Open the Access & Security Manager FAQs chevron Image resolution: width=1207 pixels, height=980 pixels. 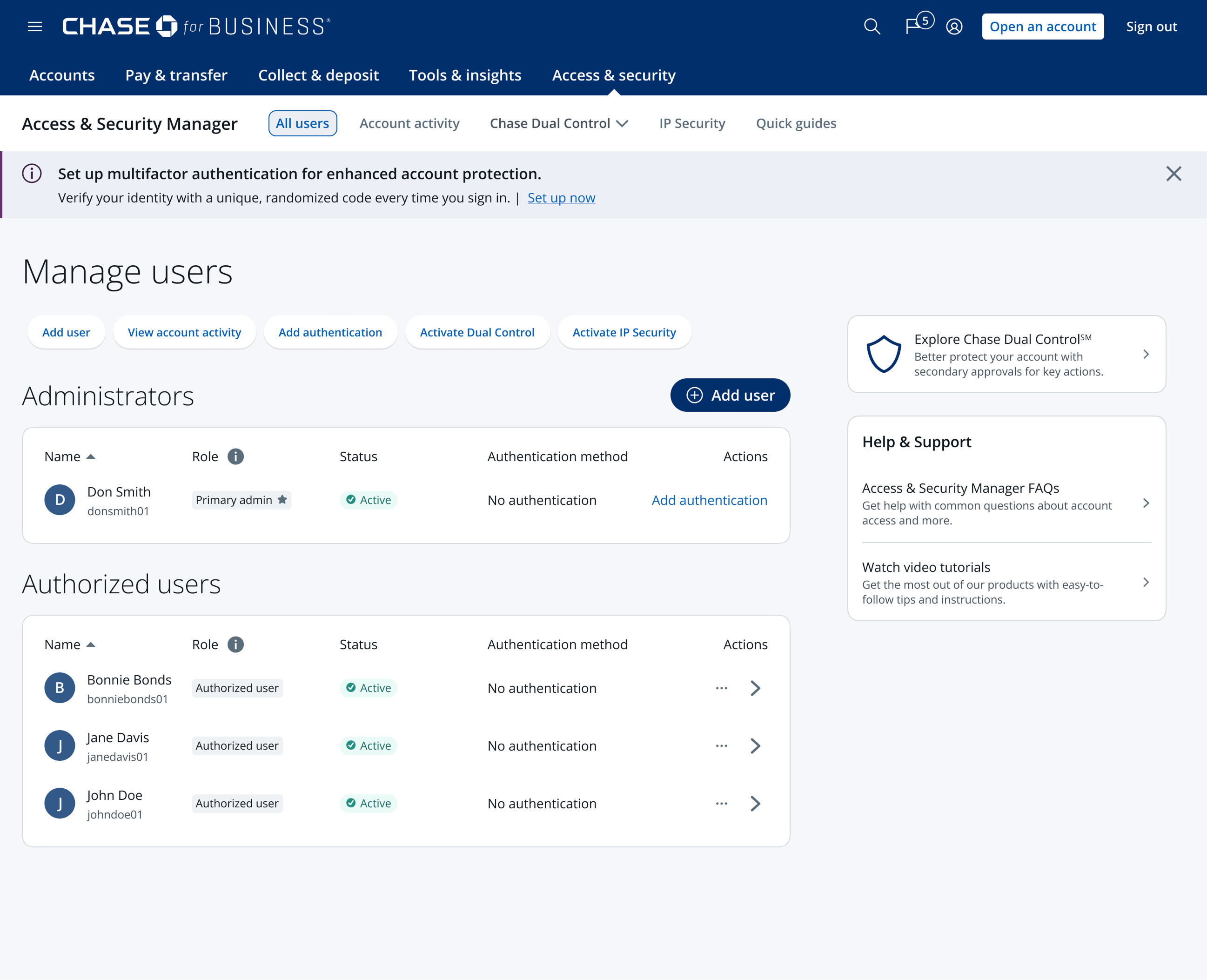pyautogui.click(x=1146, y=503)
